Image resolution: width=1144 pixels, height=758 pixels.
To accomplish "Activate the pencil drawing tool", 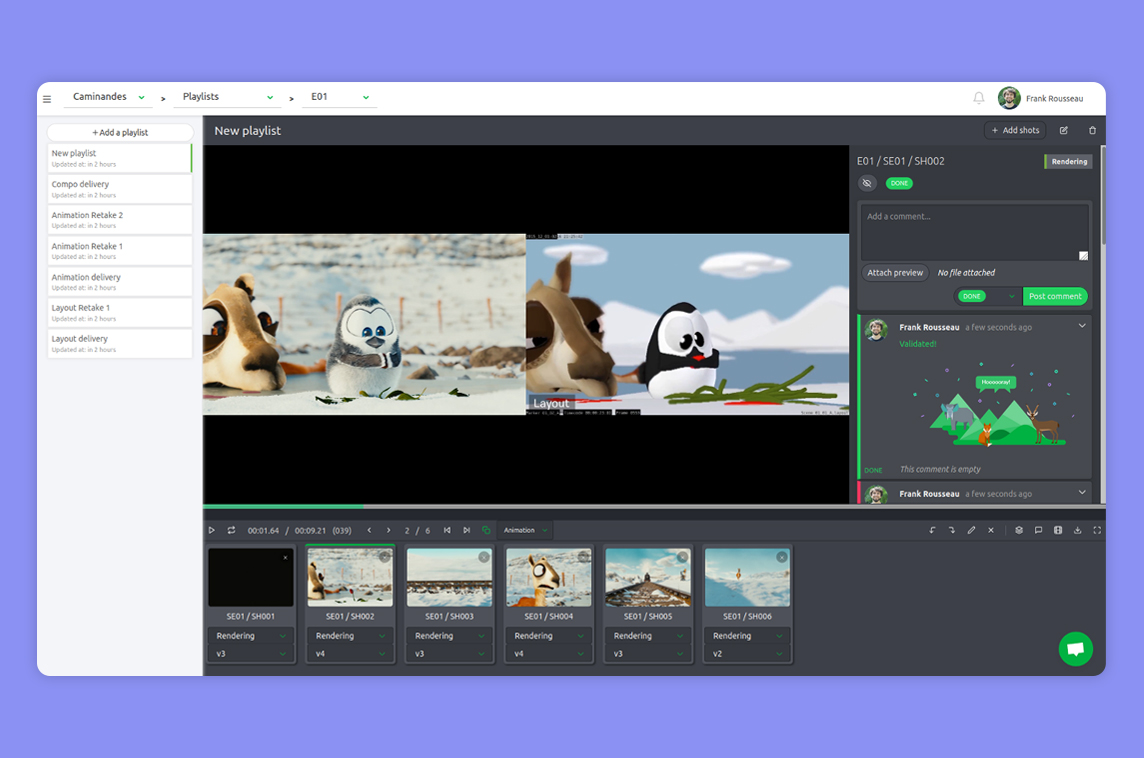I will 971,530.
